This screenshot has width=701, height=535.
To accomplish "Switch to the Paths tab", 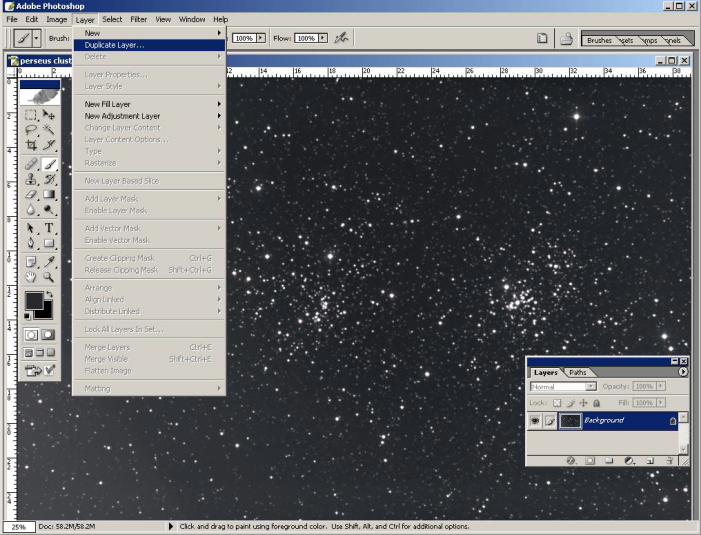I will point(578,372).
